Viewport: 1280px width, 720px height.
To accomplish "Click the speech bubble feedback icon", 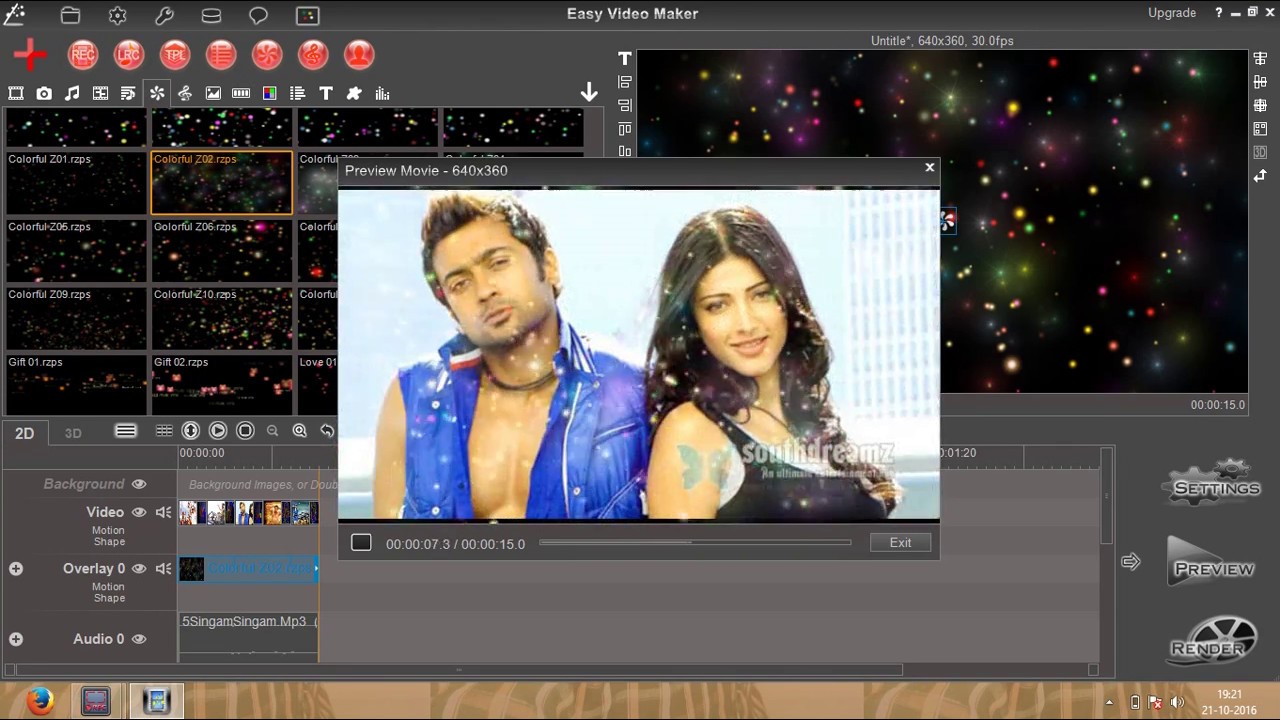I will click(x=258, y=15).
